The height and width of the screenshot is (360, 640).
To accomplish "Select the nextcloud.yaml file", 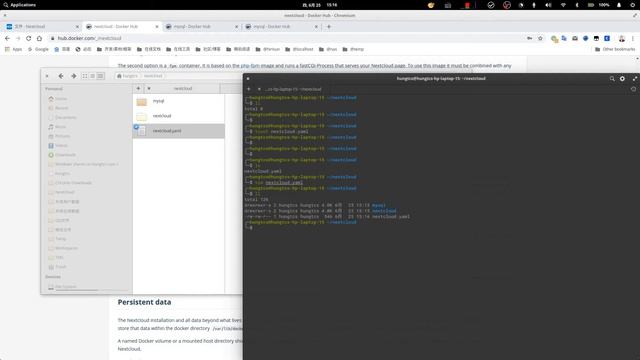I will tap(178, 131).
